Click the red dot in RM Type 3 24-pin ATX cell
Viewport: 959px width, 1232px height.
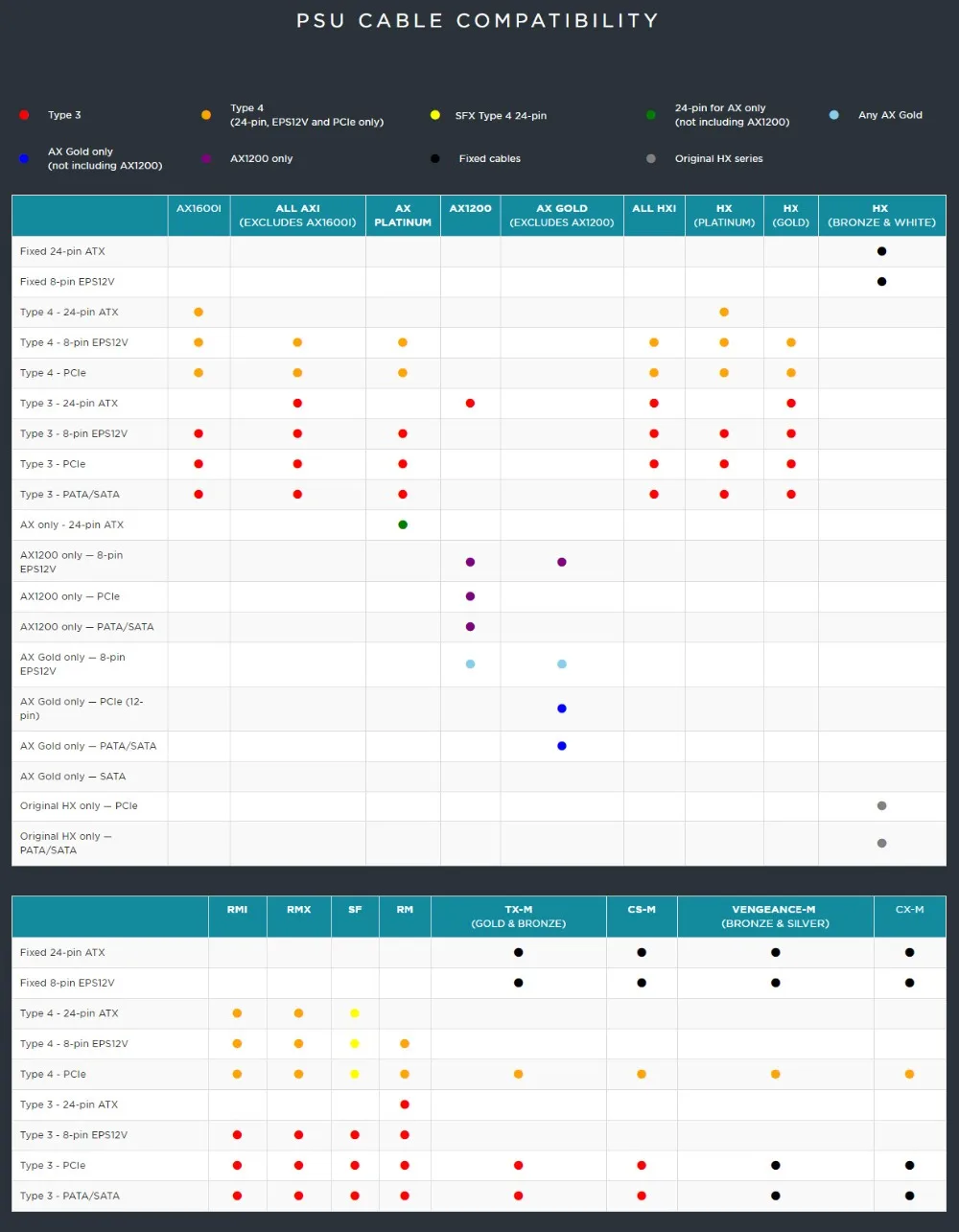click(405, 1105)
